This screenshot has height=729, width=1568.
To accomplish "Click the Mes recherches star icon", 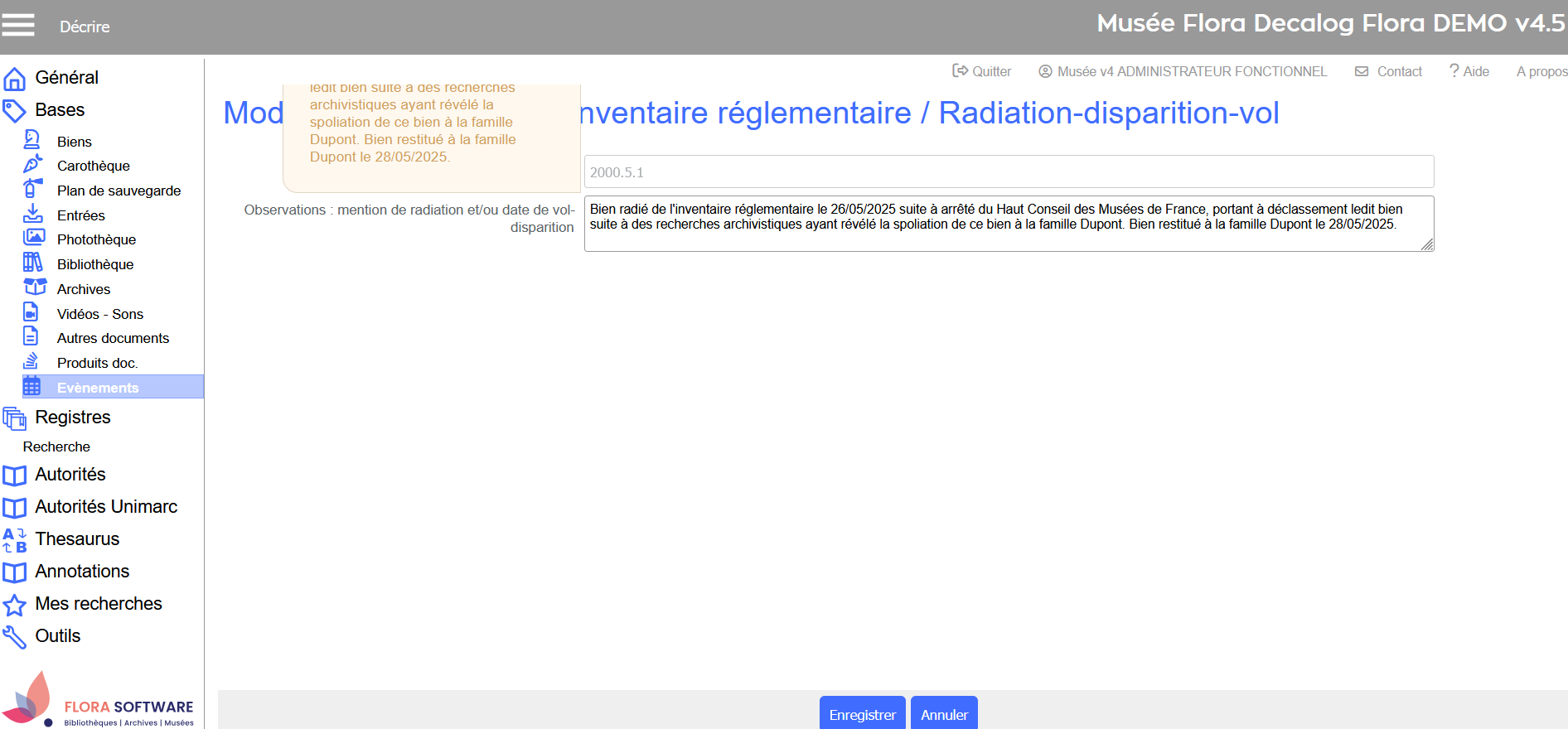I will (x=15, y=605).
